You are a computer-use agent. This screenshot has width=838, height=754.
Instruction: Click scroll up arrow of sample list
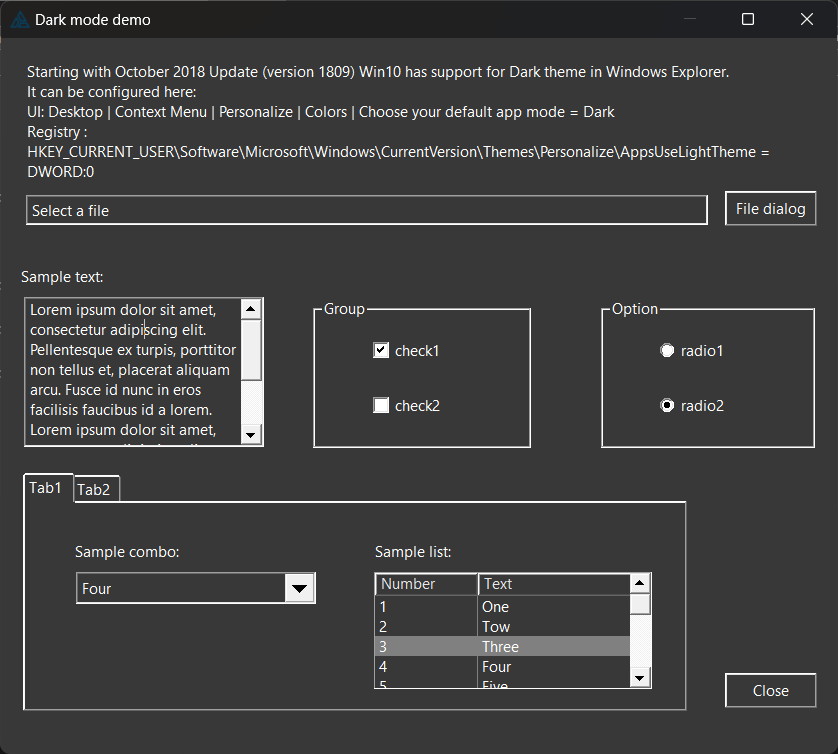pyautogui.click(x=640, y=583)
